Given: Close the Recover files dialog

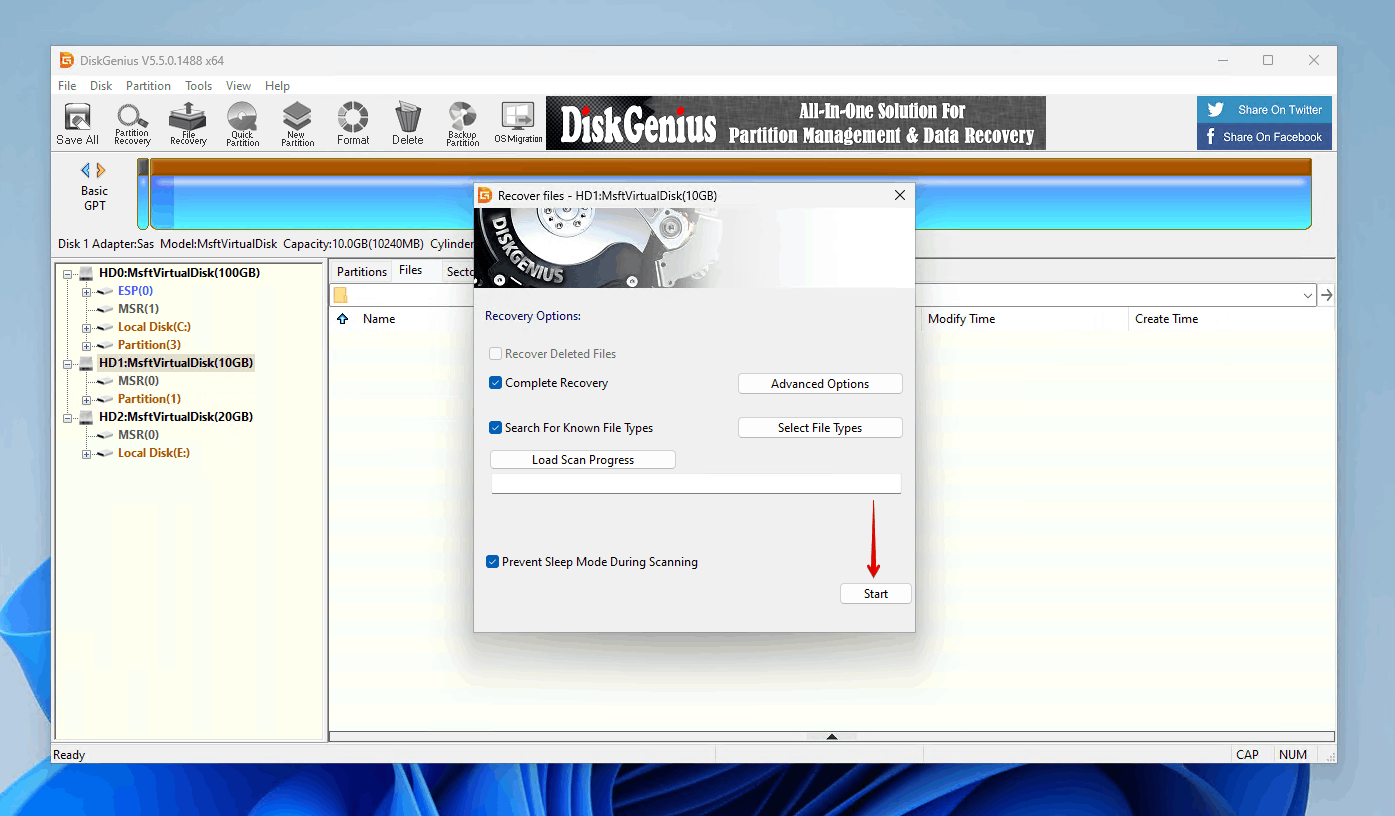Looking at the screenshot, I should tap(899, 196).
